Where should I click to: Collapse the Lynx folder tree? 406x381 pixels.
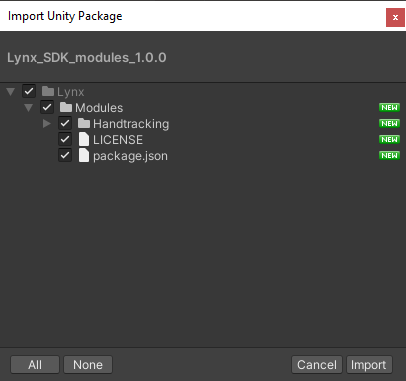11,91
